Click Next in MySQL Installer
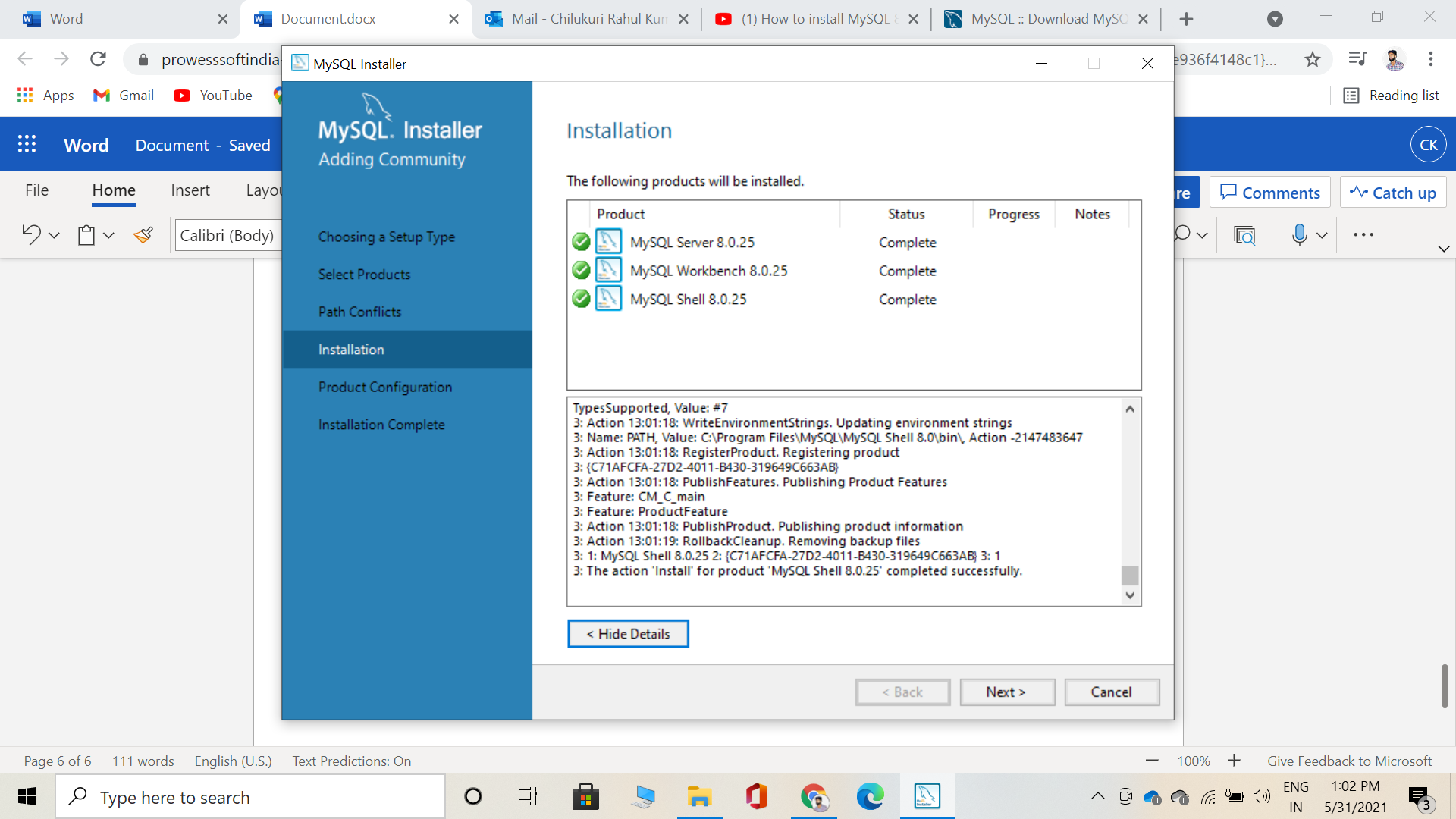The width and height of the screenshot is (1456, 819). point(1006,692)
